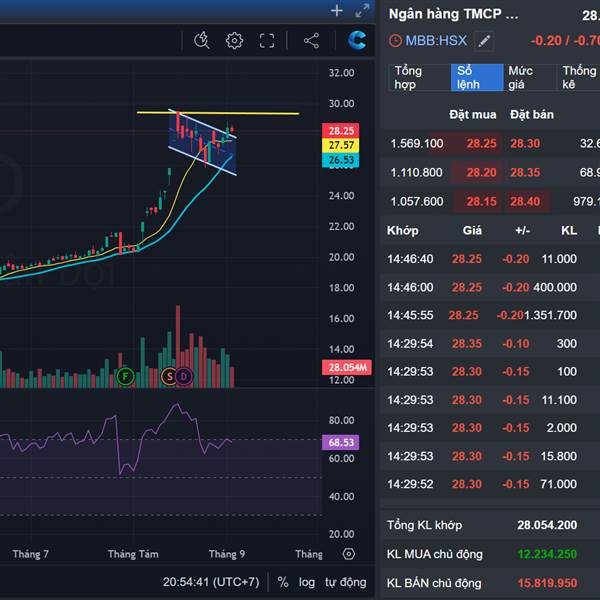Select the blue parallel channel drawing
This screenshot has height=600, width=600.
tap(203, 142)
